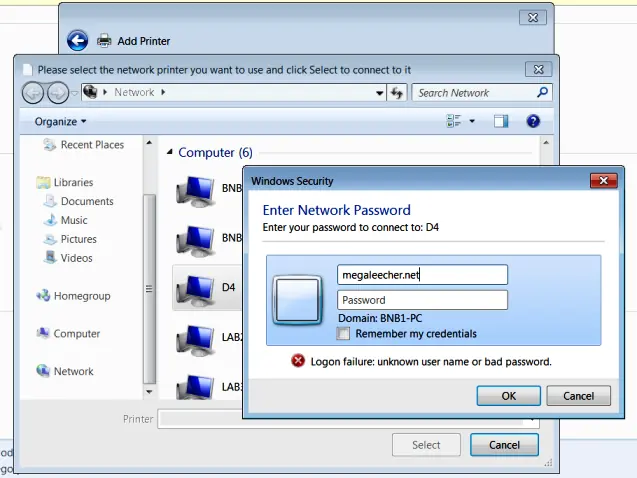637x478 pixels.
Task: Click the blue back arrow in Add Printer
Action: coord(77,41)
